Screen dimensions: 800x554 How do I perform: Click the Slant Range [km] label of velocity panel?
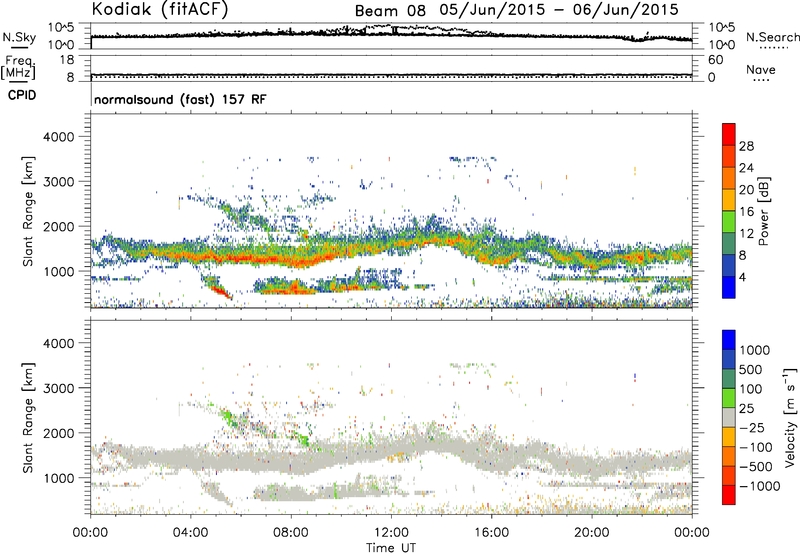point(28,418)
